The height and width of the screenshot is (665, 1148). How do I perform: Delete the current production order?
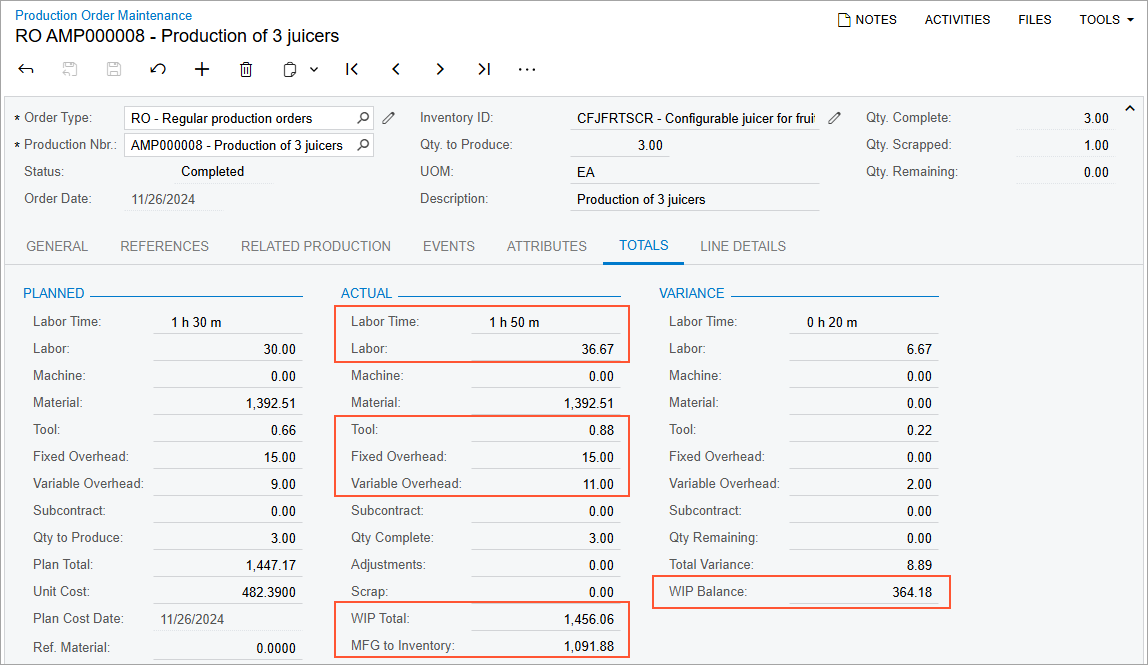click(246, 69)
